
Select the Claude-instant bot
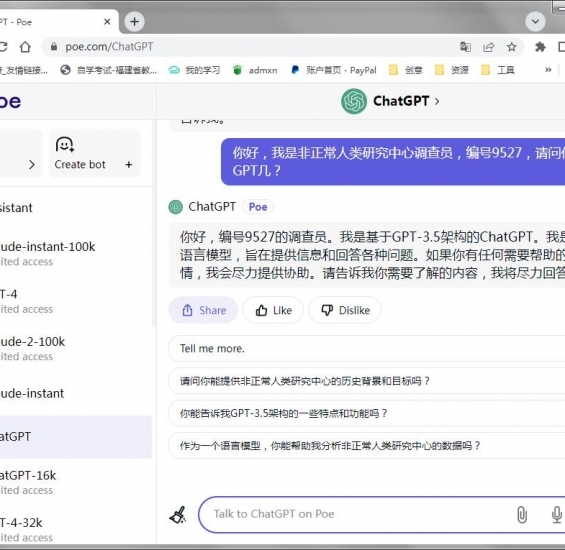coord(76,393)
